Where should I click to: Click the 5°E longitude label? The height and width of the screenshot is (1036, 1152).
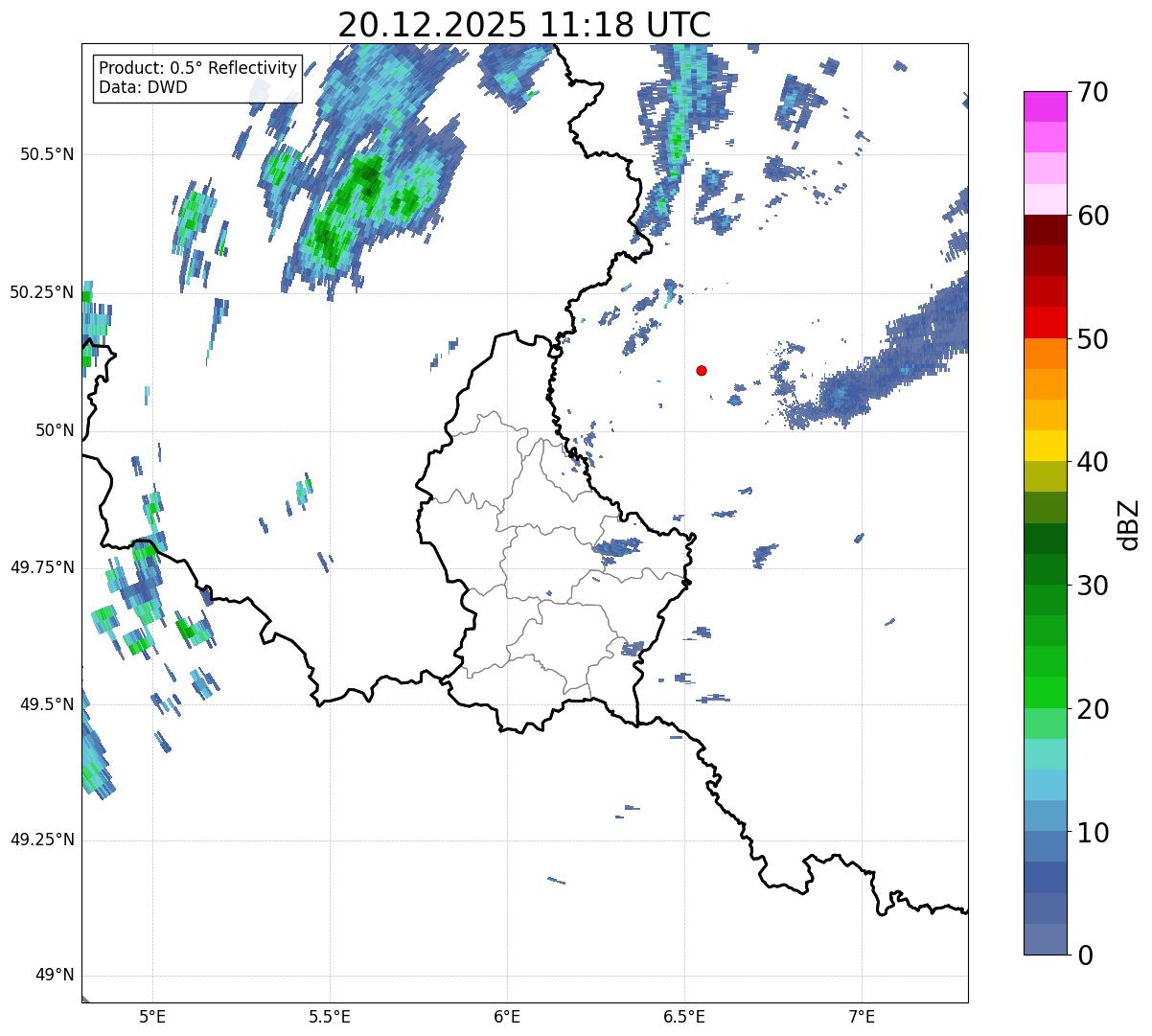(x=152, y=1017)
